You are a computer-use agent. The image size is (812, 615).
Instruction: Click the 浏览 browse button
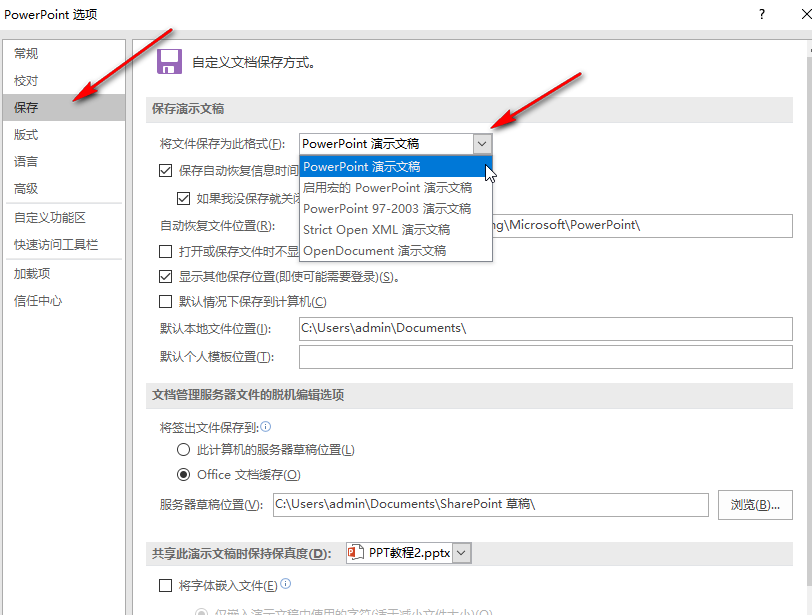coord(755,505)
